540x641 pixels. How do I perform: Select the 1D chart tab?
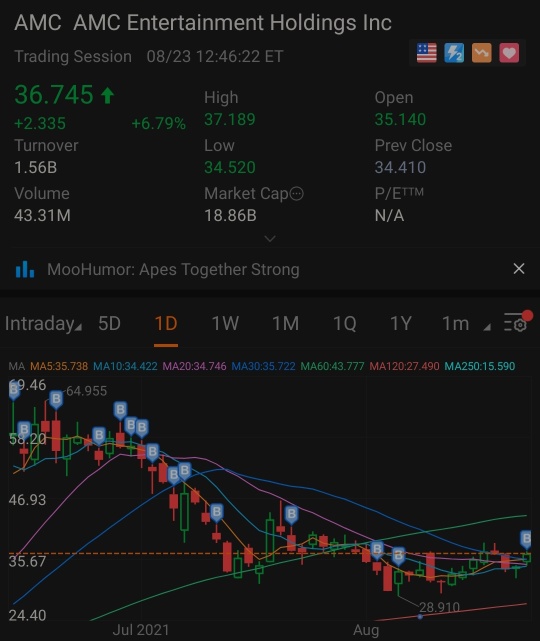point(166,323)
